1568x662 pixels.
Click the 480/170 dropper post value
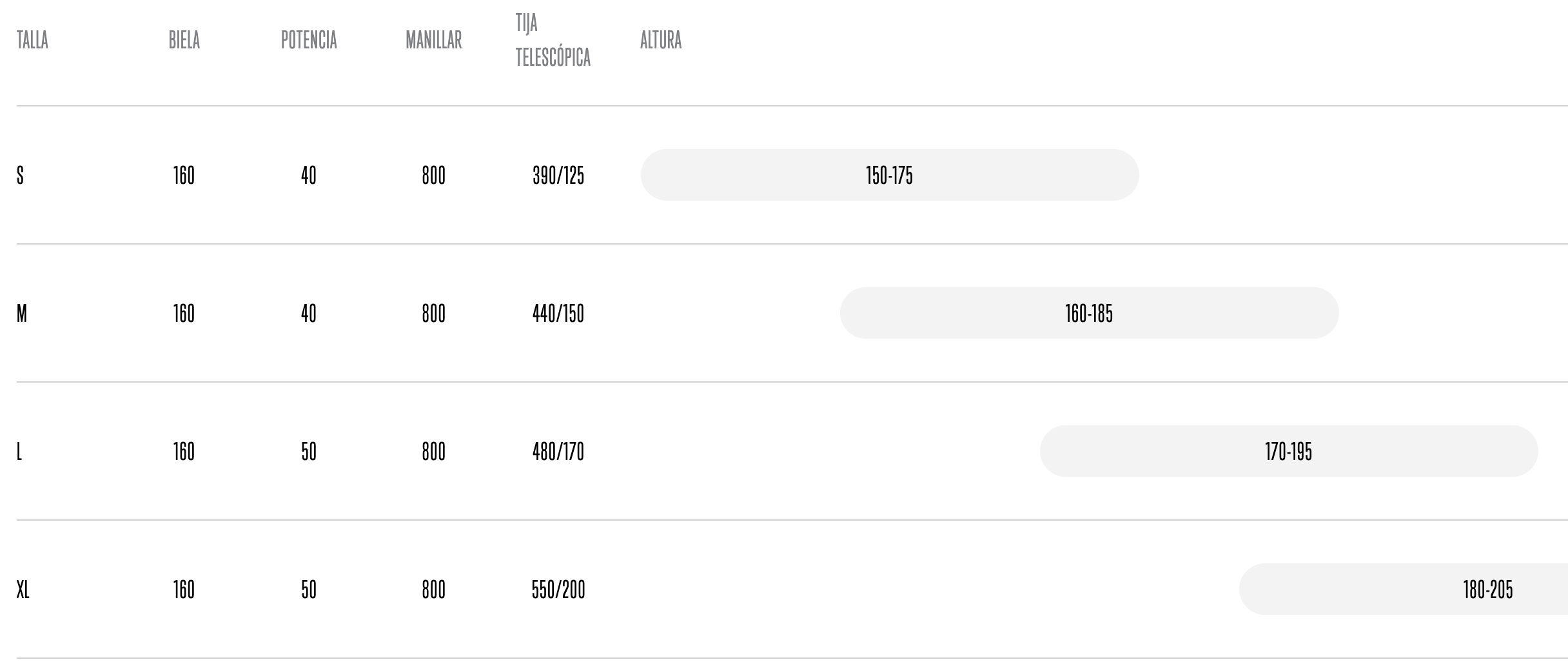tap(558, 452)
